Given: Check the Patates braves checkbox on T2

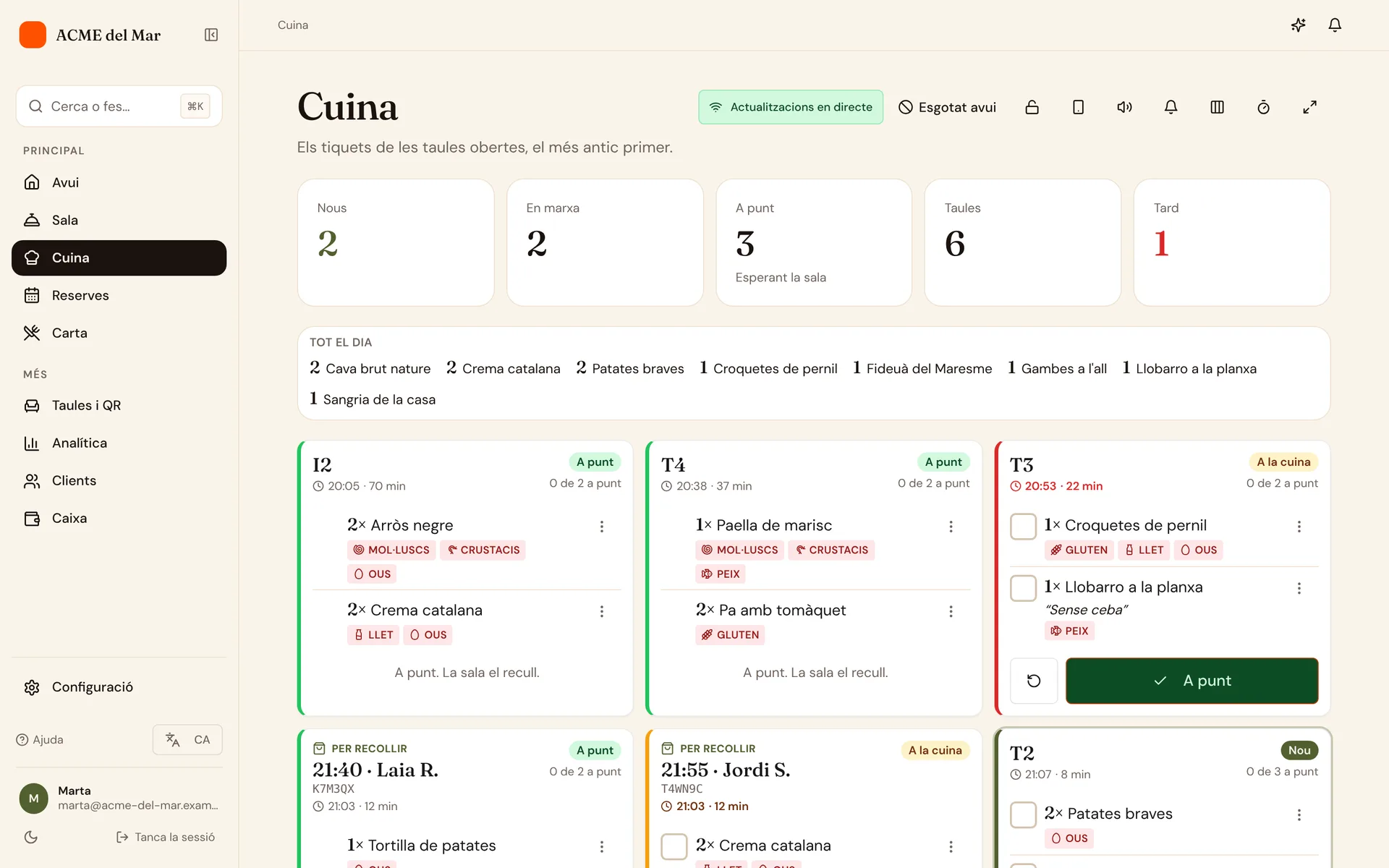Looking at the screenshot, I should (1023, 814).
